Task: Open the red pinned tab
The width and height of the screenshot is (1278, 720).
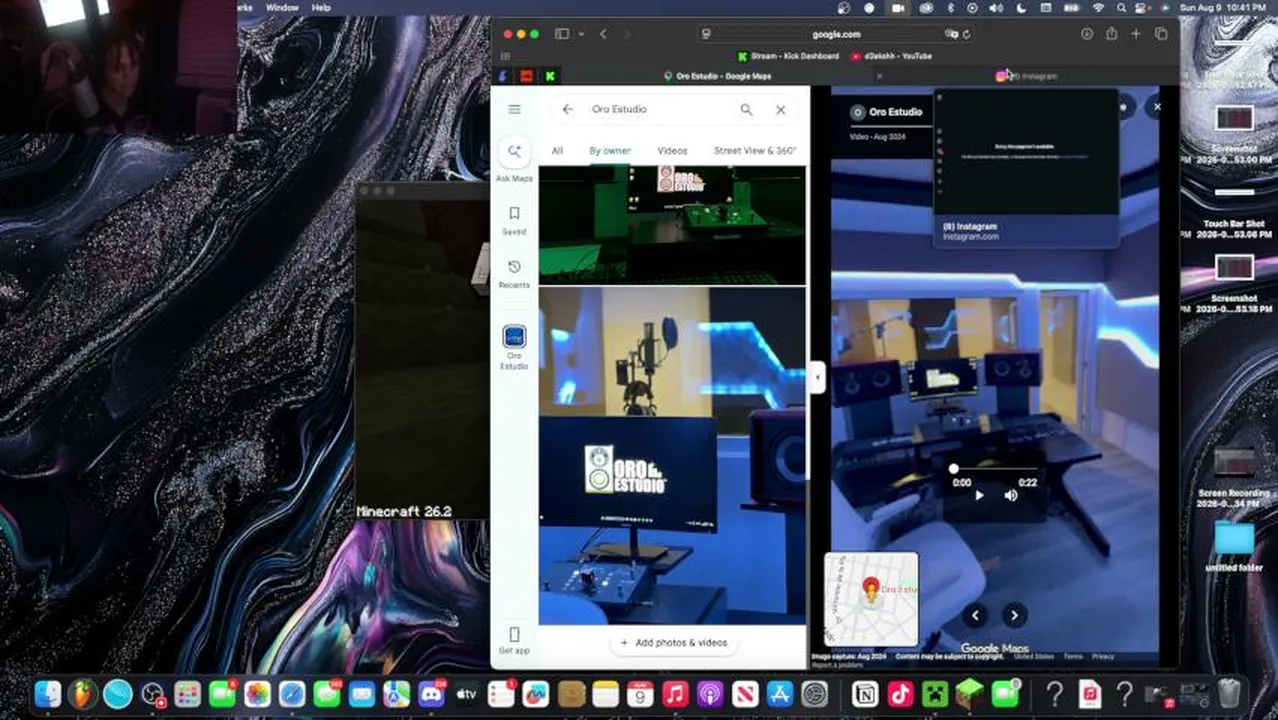Action: [527, 76]
